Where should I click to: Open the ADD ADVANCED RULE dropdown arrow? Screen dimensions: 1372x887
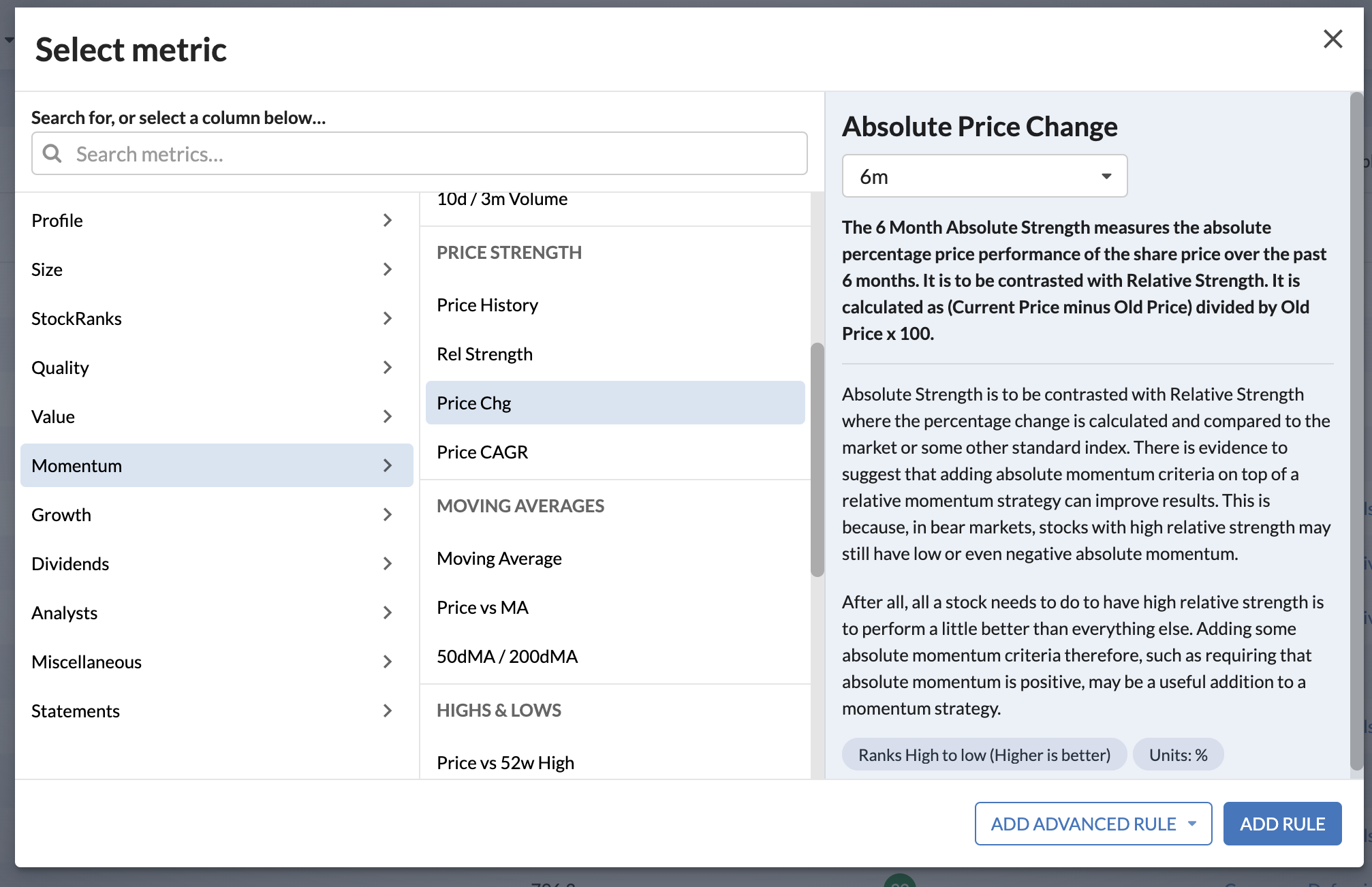(x=1192, y=824)
